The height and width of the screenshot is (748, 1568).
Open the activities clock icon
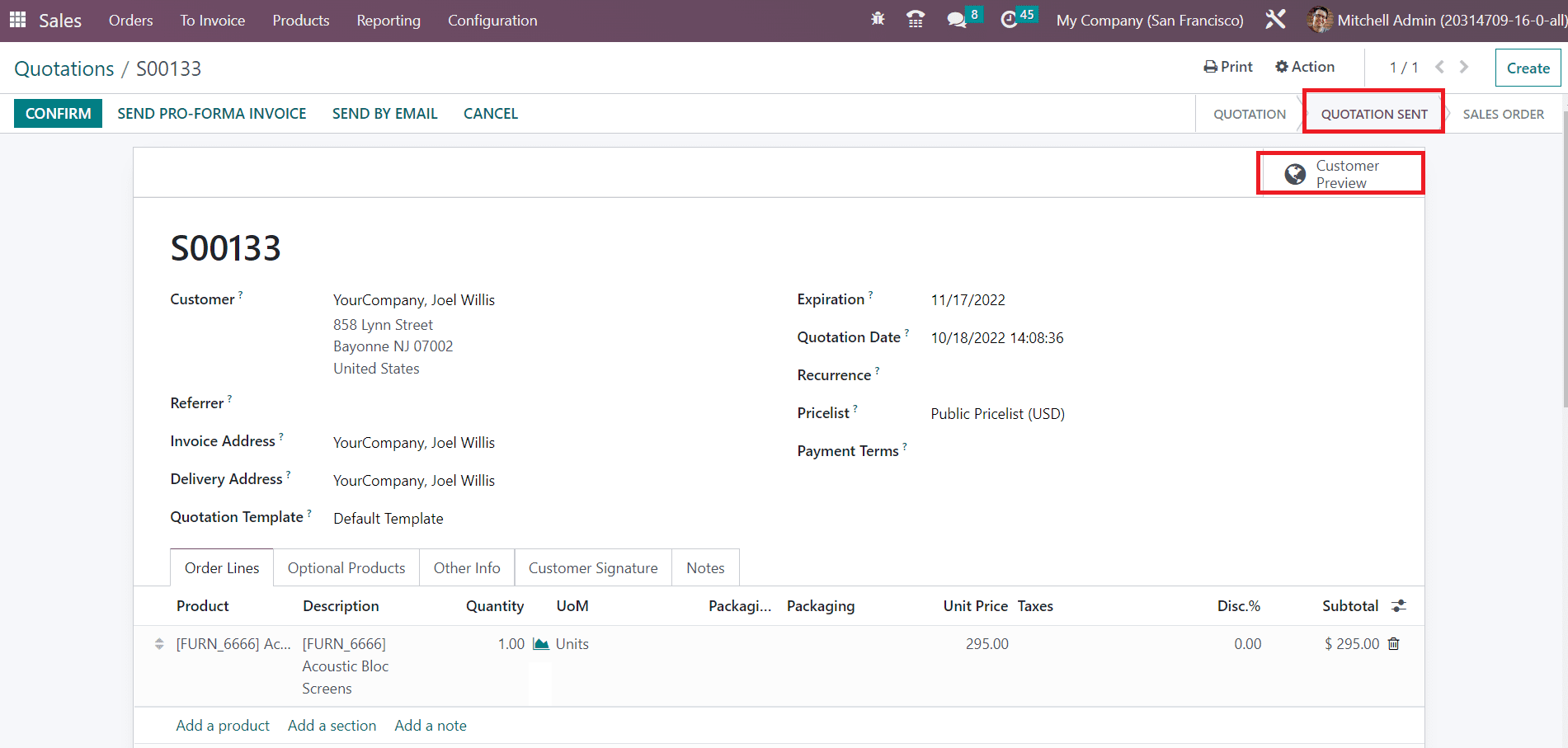[1009, 20]
